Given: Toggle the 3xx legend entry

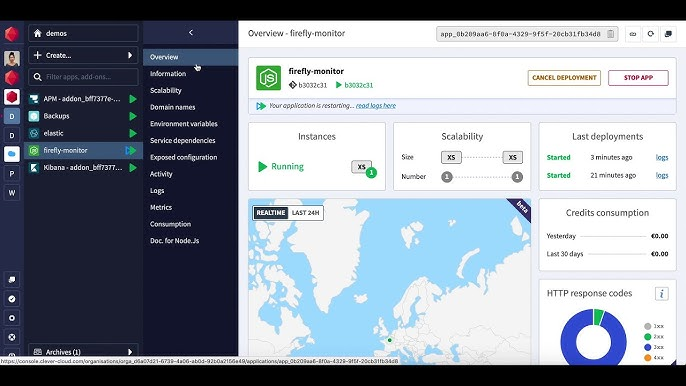Looking at the screenshot, I should (654, 347).
